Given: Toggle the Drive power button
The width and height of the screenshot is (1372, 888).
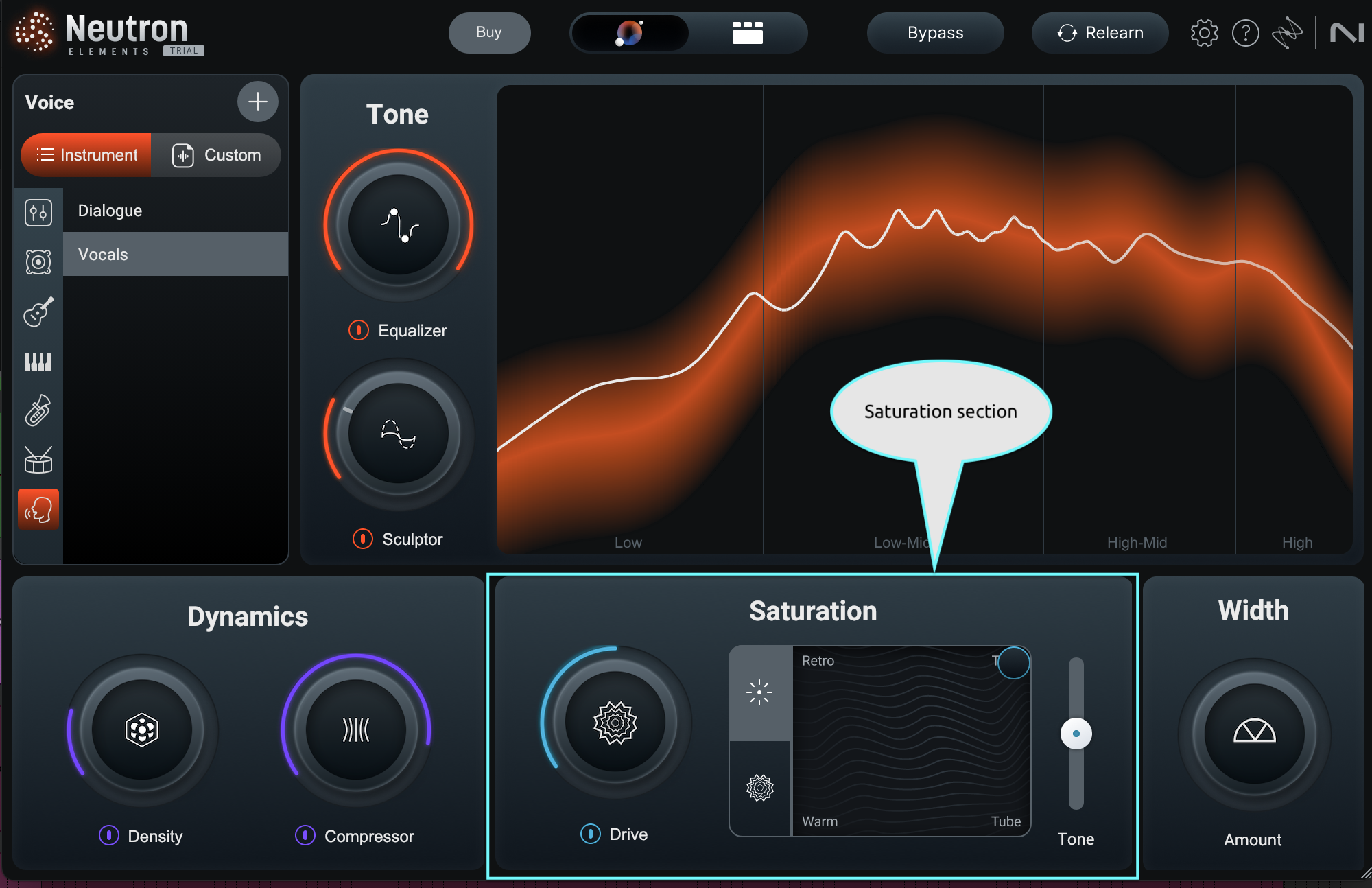Looking at the screenshot, I should 590,834.
